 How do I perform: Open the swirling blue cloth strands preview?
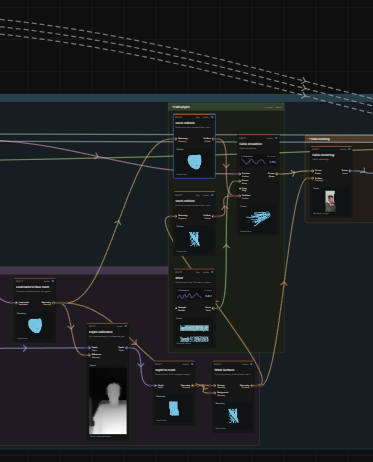pyautogui.click(x=258, y=219)
